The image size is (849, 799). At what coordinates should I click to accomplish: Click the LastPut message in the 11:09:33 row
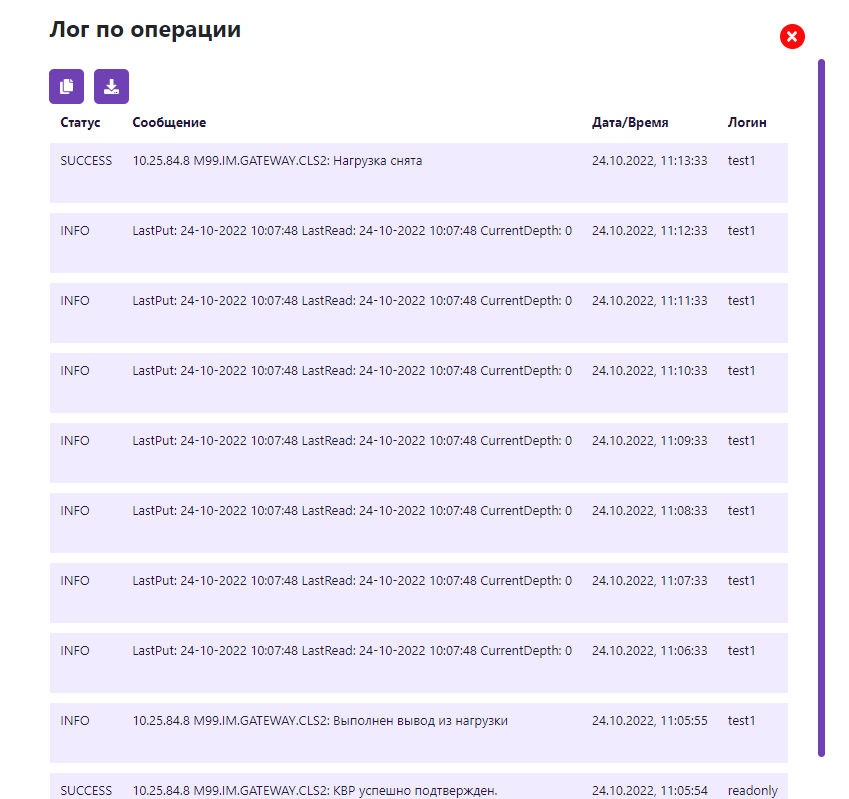pos(352,440)
